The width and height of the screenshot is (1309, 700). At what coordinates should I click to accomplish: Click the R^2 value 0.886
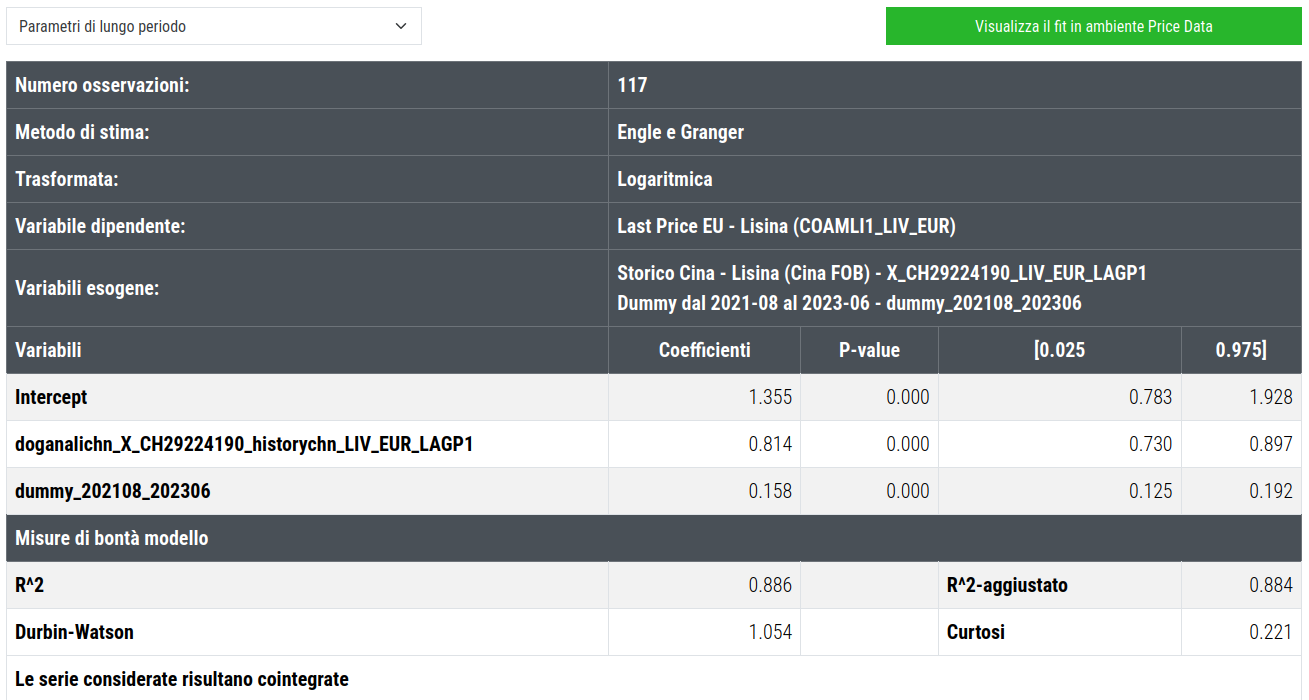(770, 585)
